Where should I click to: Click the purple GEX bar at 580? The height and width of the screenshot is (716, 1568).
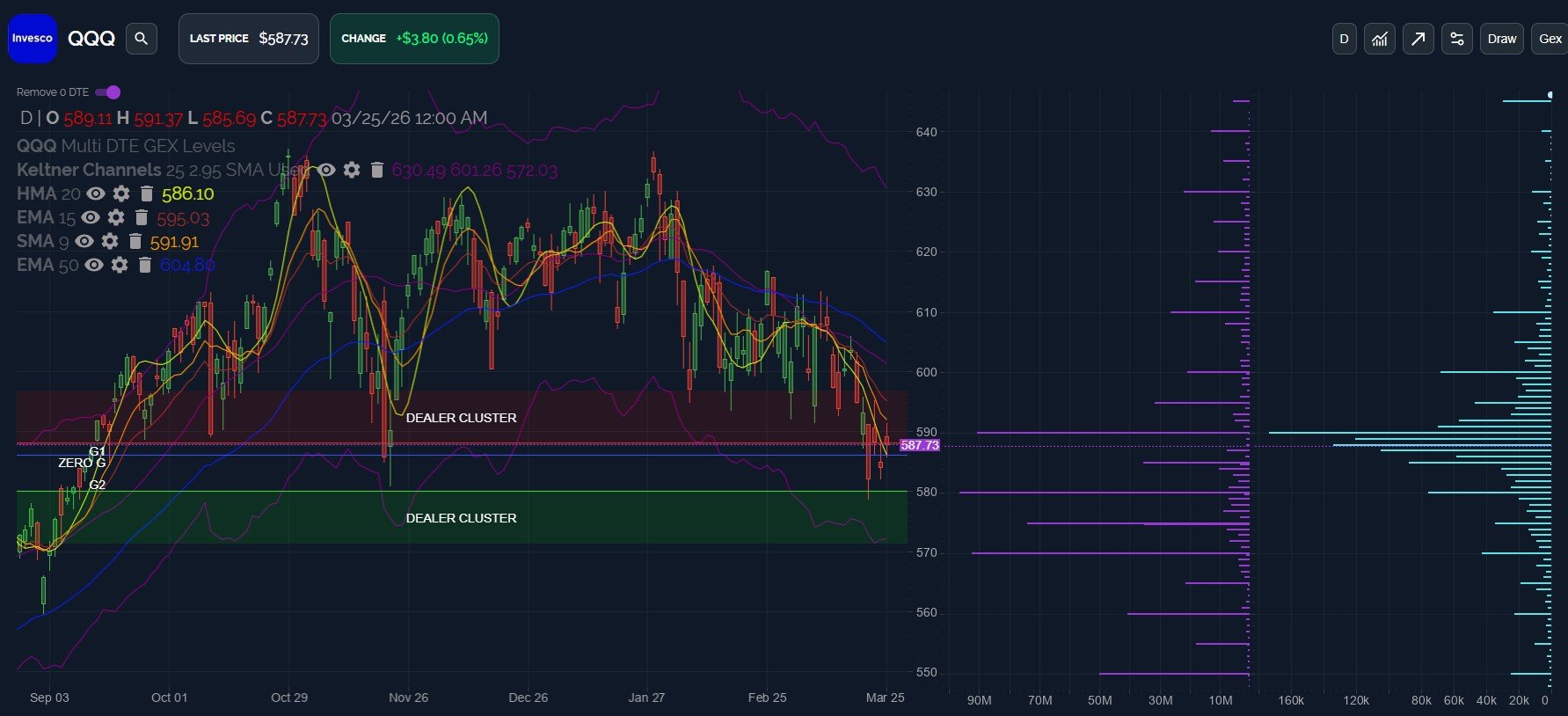point(1105,493)
